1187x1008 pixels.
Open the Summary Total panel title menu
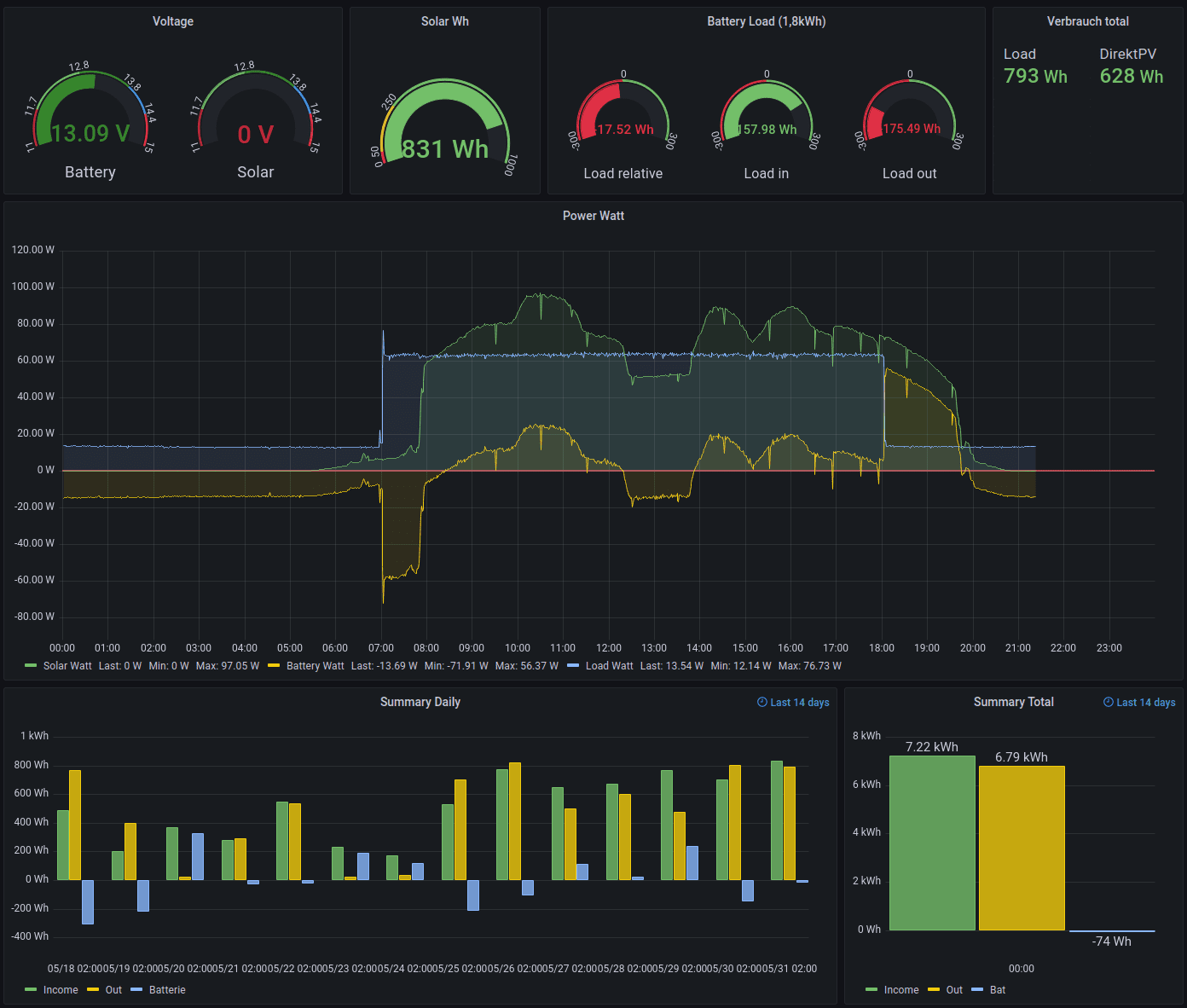coord(1014,702)
